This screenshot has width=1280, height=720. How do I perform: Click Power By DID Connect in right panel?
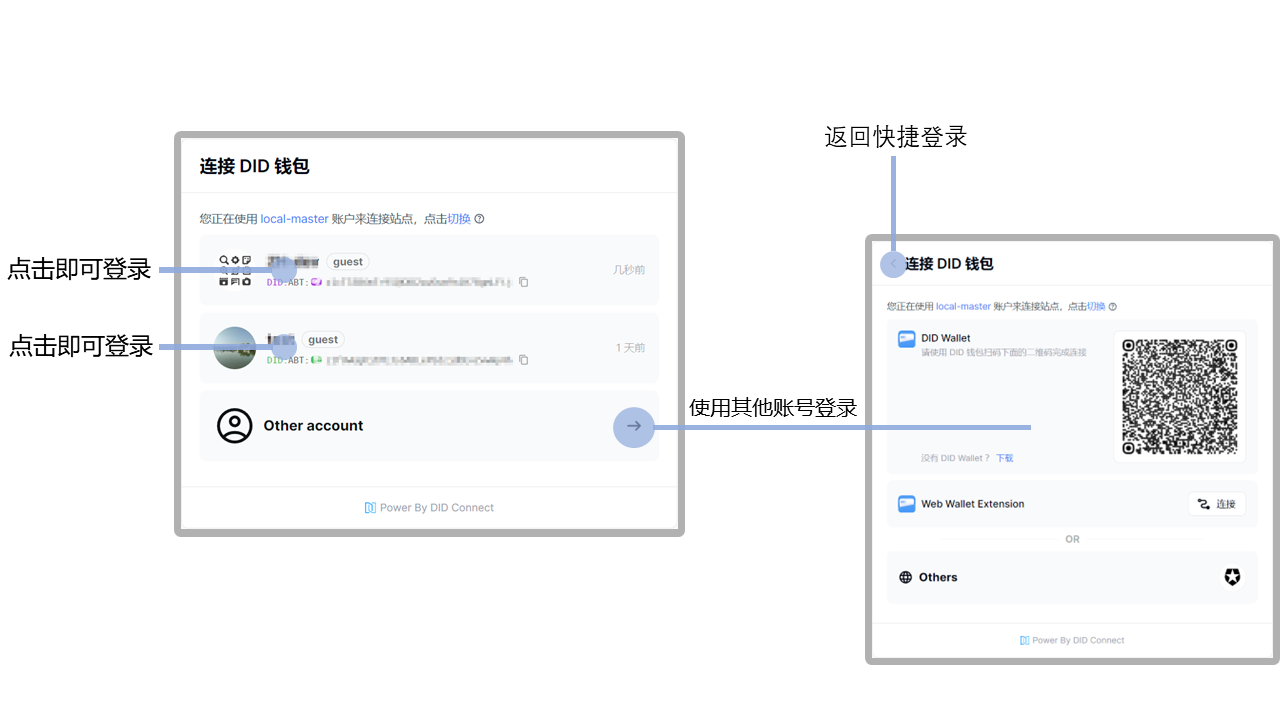[1072, 640]
